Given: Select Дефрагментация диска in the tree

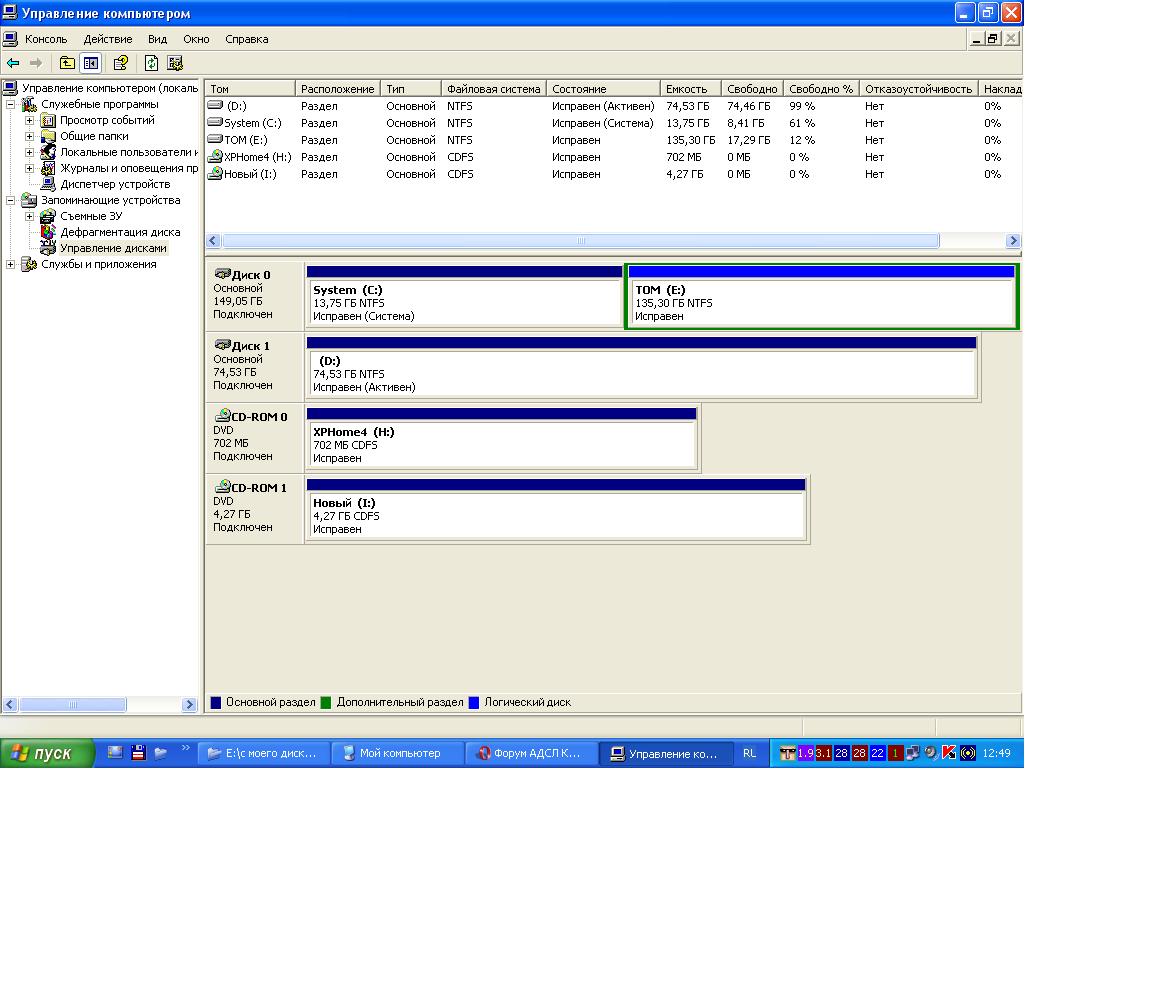Looking at the screenshot, I should click(119, 232).
